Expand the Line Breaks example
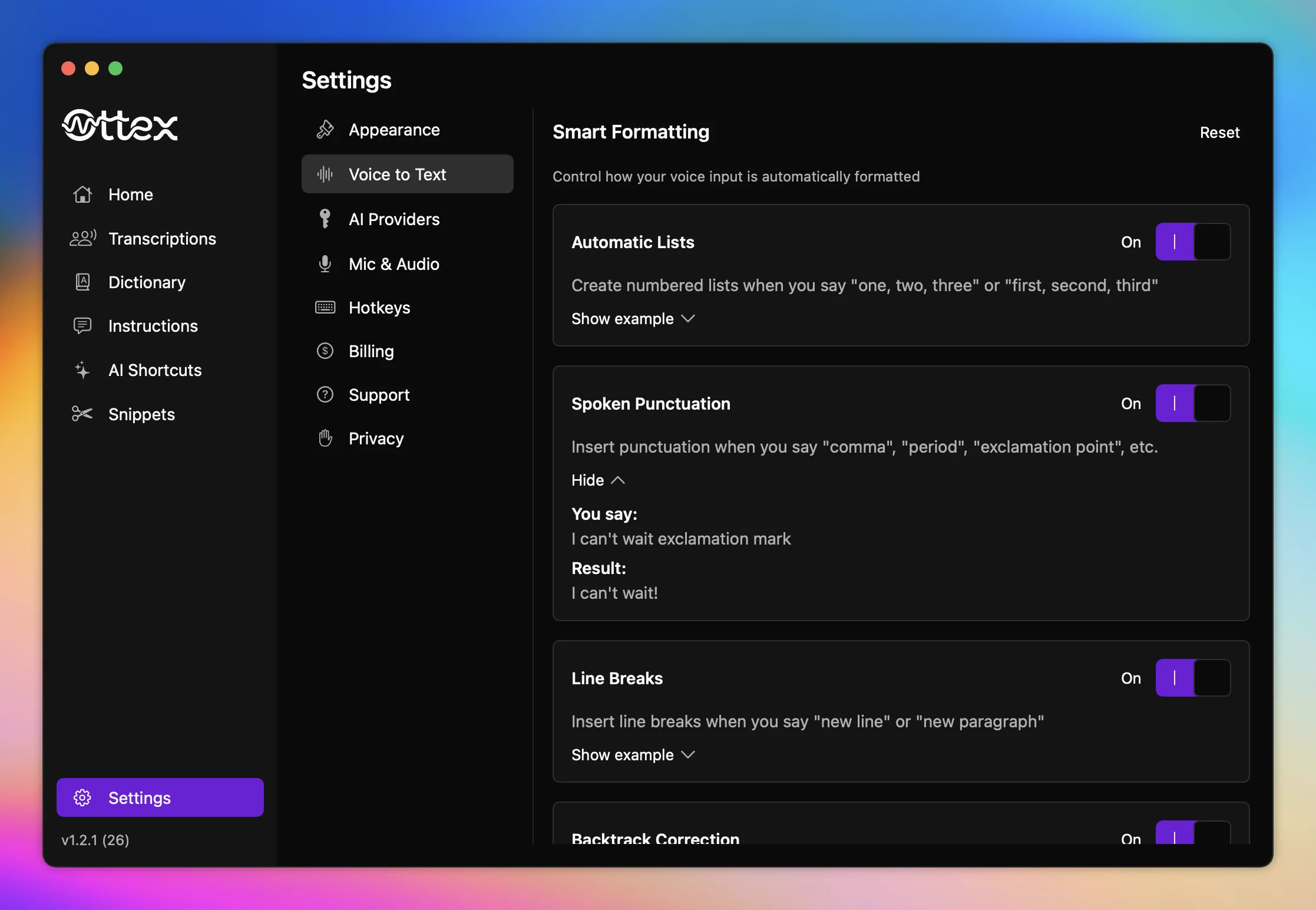 coord(632,755)
